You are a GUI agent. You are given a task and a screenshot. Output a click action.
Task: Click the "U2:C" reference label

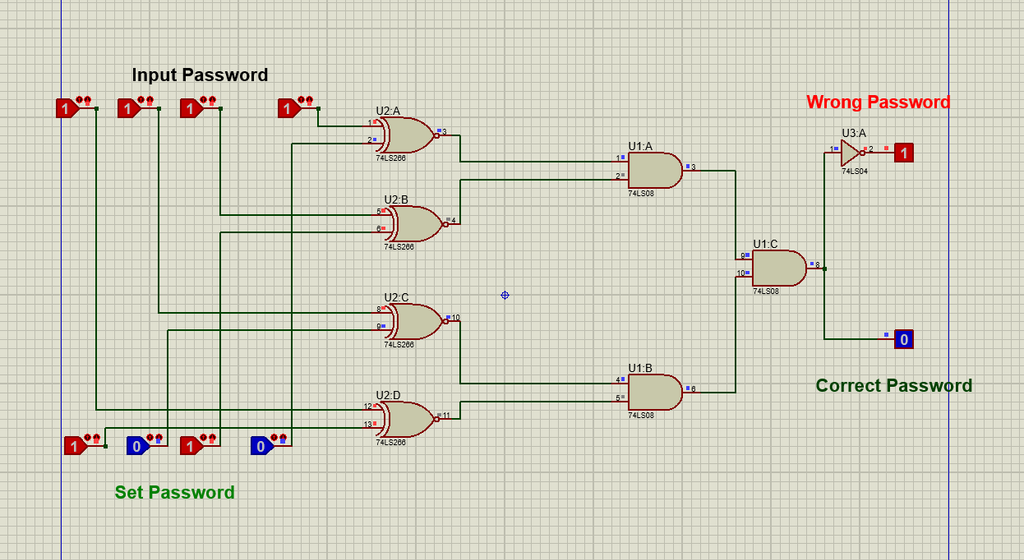click(x=396, y=298)
